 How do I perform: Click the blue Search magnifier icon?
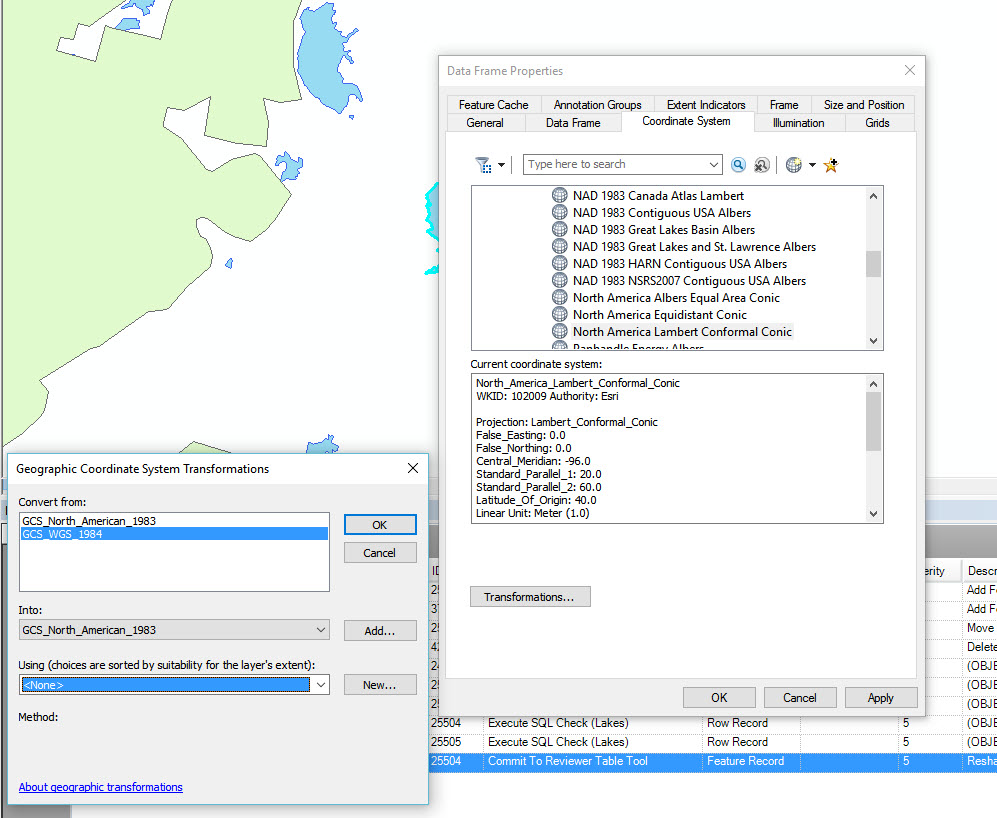738,165
